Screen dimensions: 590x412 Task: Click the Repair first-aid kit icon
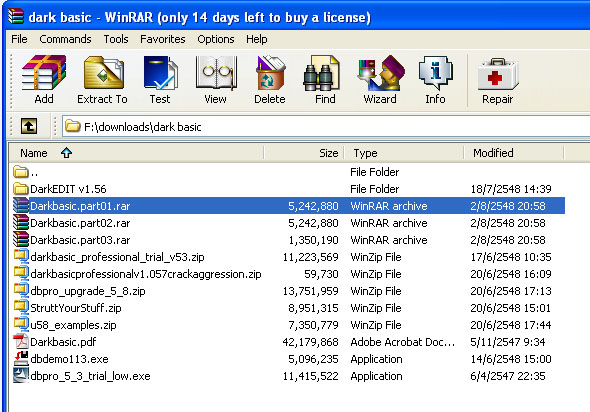point(497,79)
